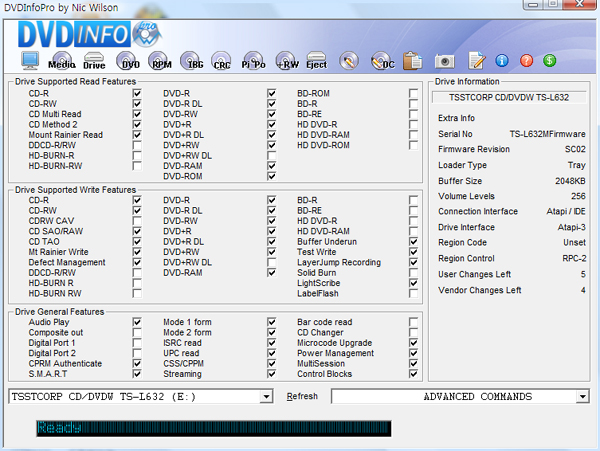Click the Ready status progress bar
Viewport: 600px width, 451px height.
[214, 428]
